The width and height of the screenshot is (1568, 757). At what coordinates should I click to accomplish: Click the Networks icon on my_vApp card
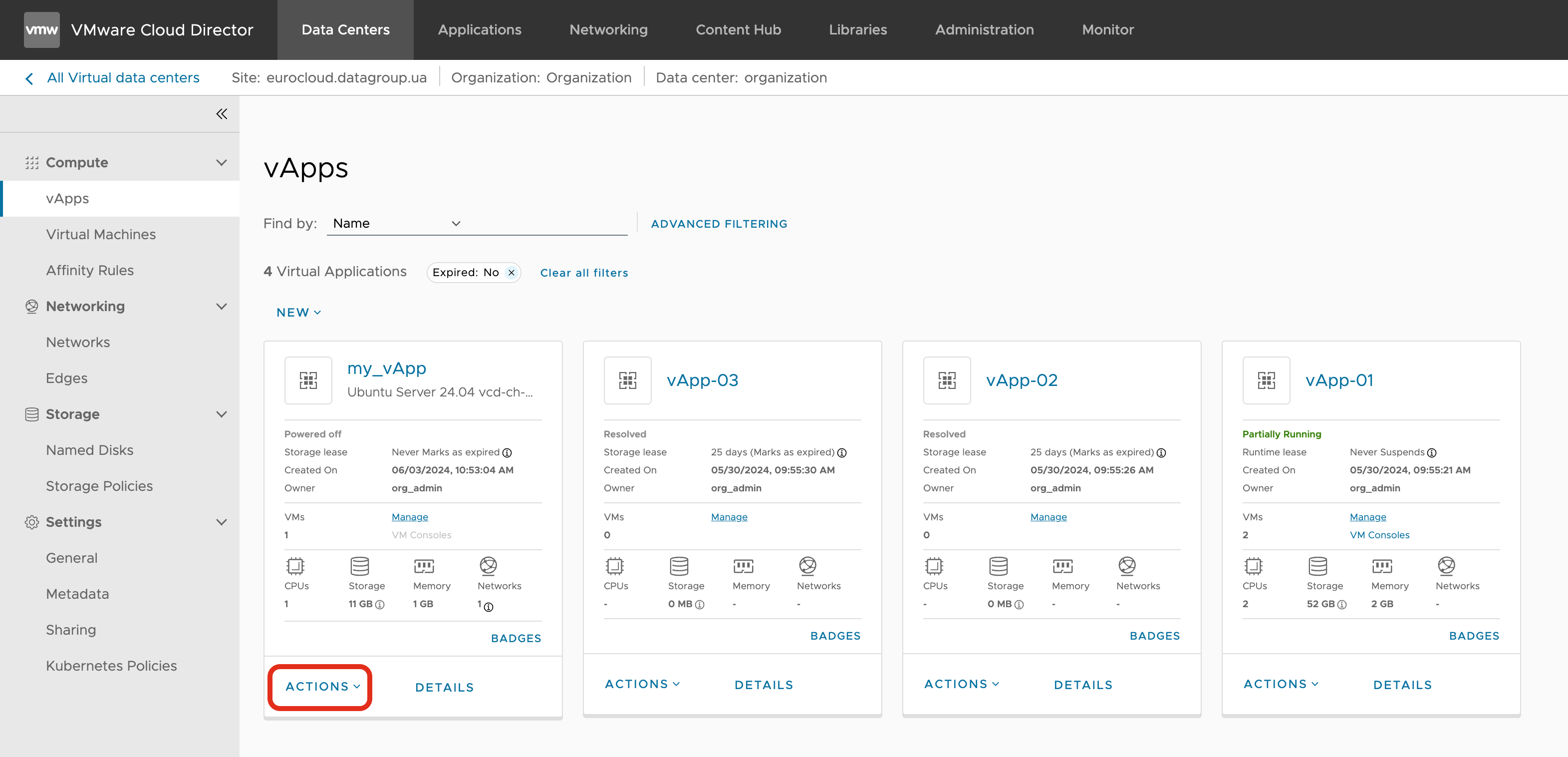[x=488, y=566]
